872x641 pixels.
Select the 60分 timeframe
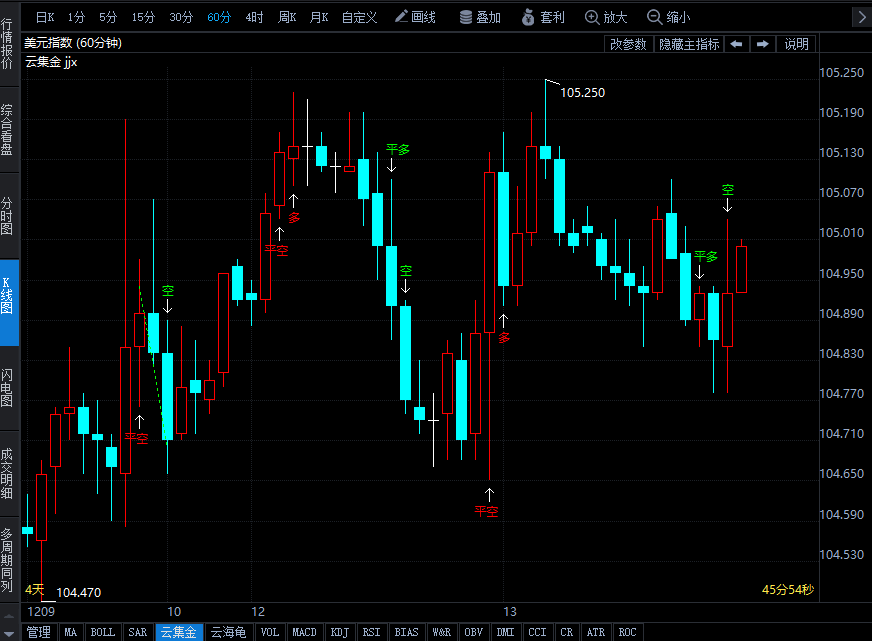tap(219, 17)
